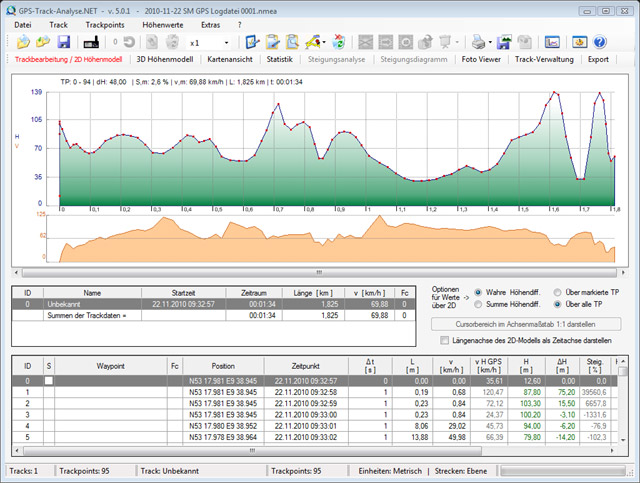Click the right arrow of the chart scrollbar

[623, 272]
